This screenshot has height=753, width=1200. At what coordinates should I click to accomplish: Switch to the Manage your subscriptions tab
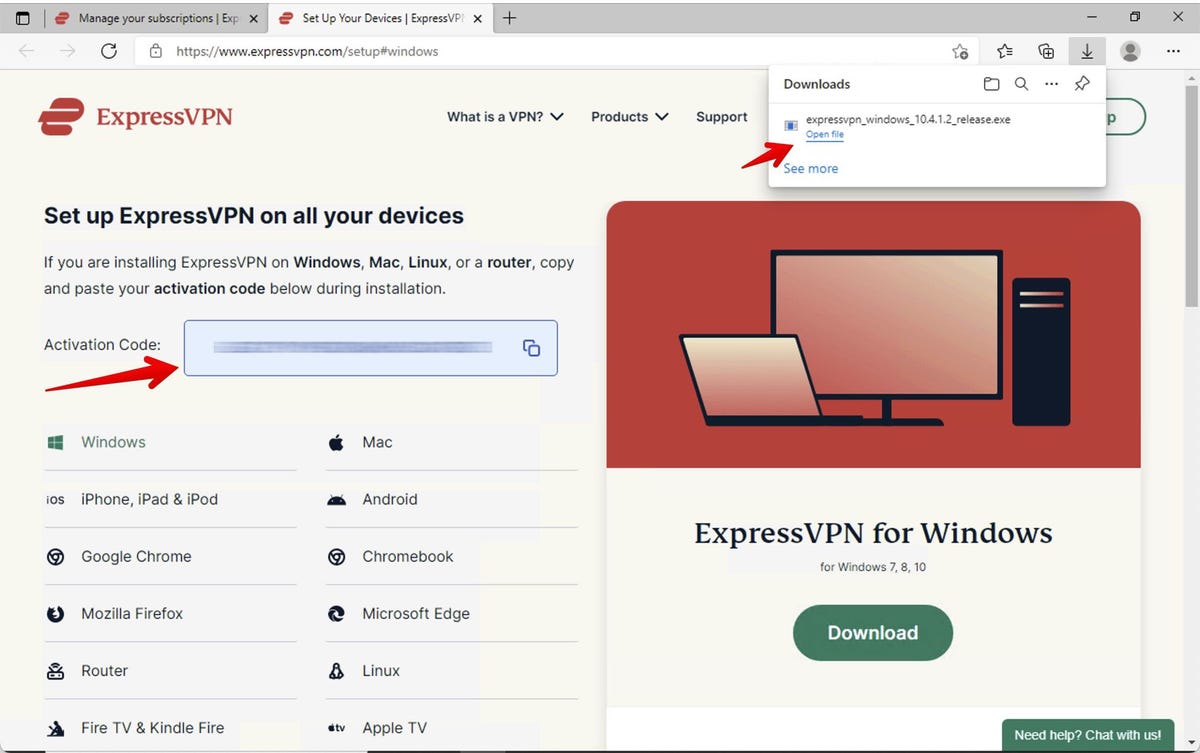[x=154, y=18]
